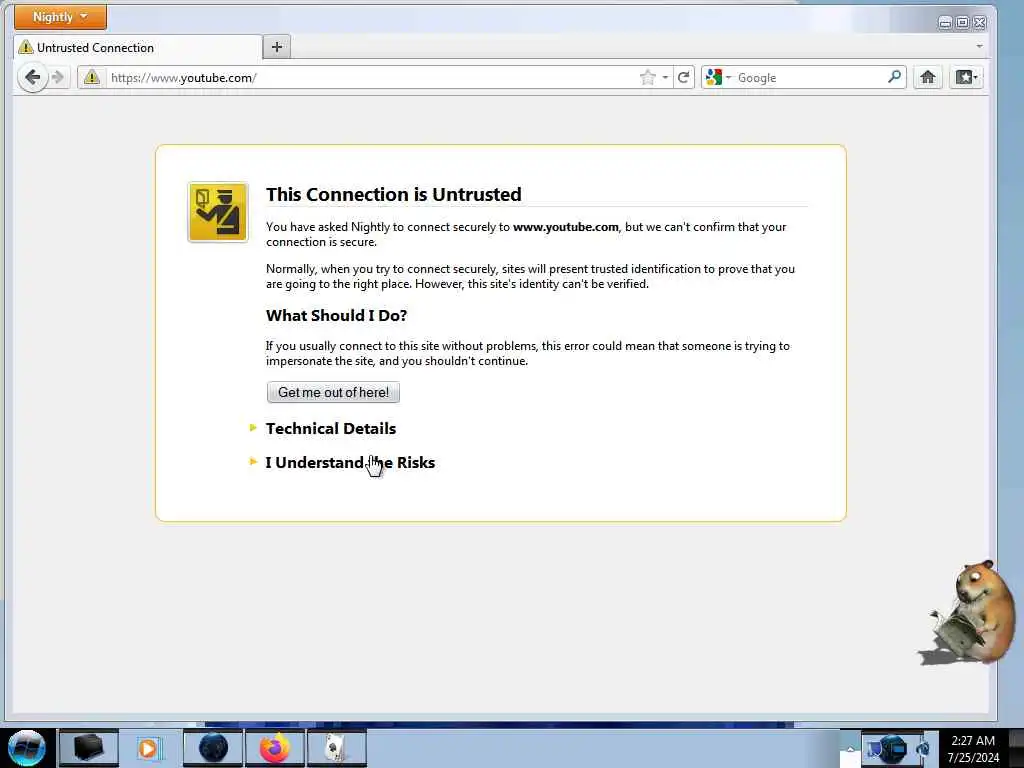Open the list all tabs dropdown
Screen dimensions: 1024x768
pos(979,47)
